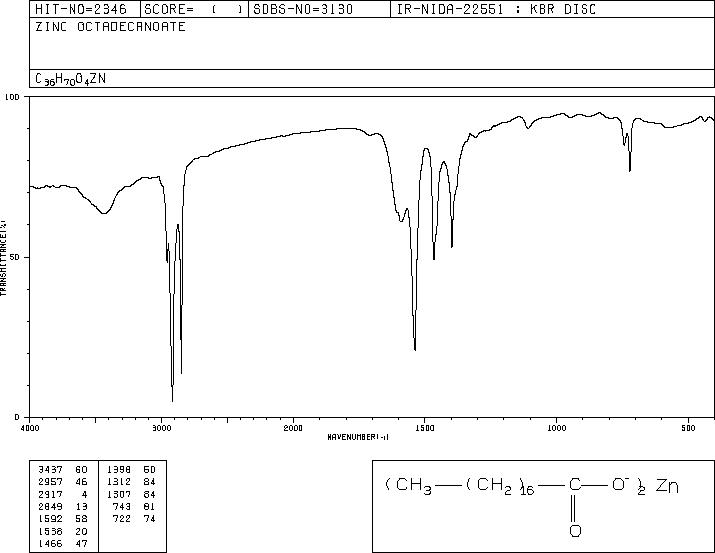Click the sharp peak near 722 wavenumber
The width and height of the screenshot is (715, 553).
[630, 170]
